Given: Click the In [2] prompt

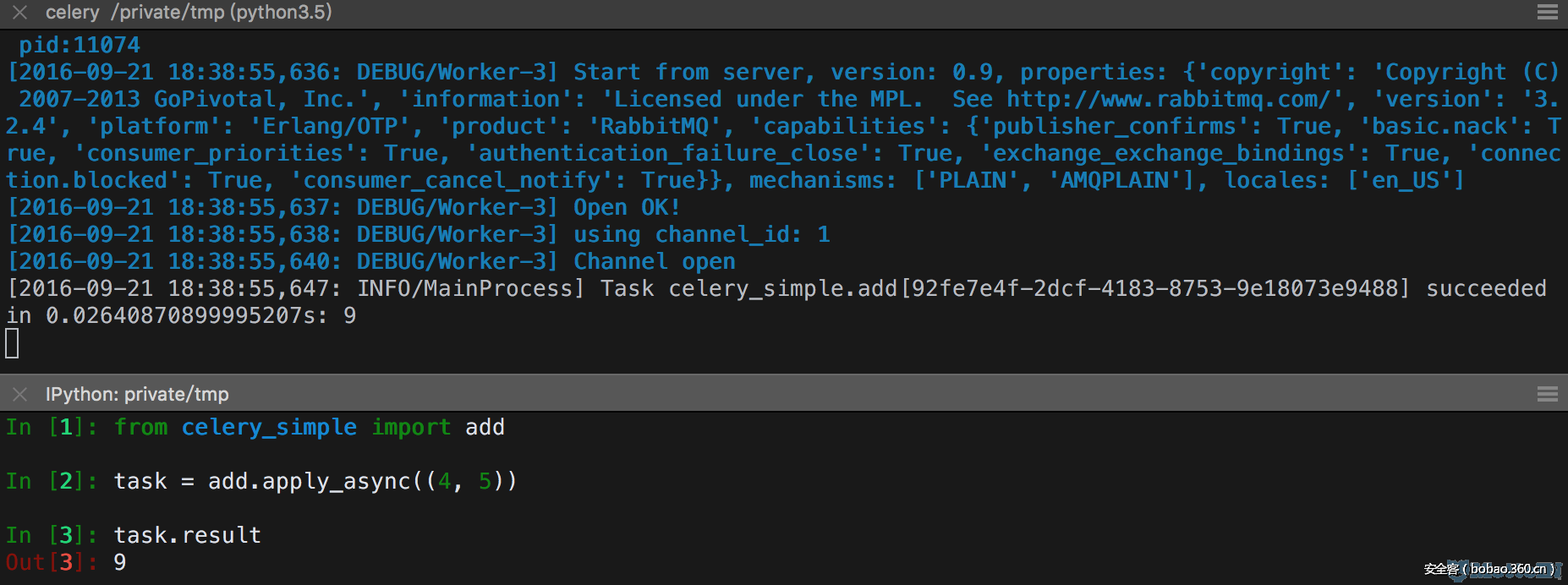Looking at the screenshot, I should point(51,482).
